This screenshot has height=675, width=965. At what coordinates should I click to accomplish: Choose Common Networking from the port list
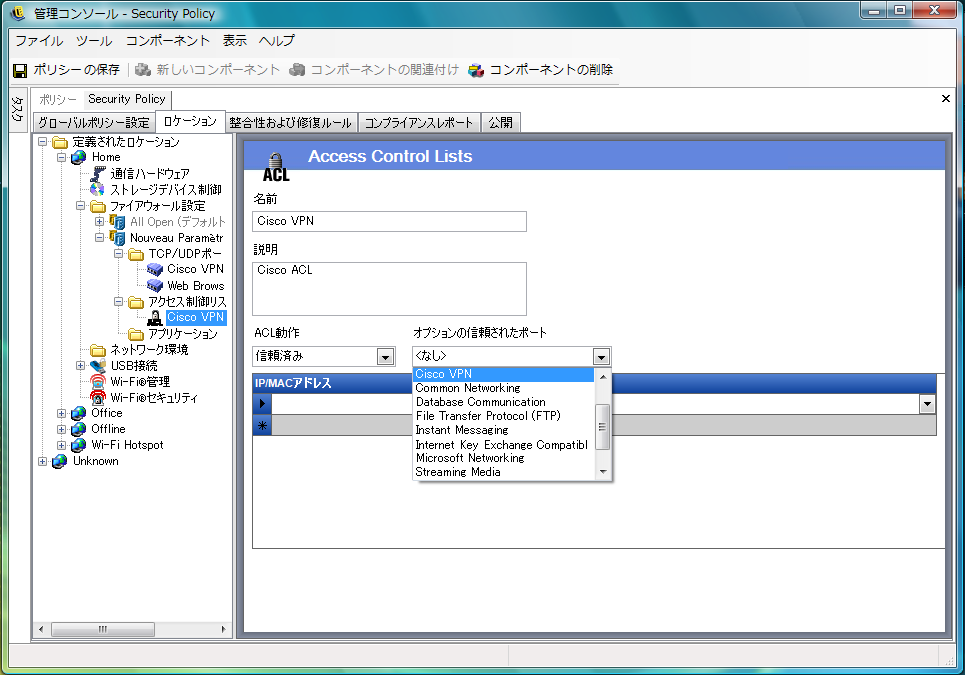tap(503, 388)
